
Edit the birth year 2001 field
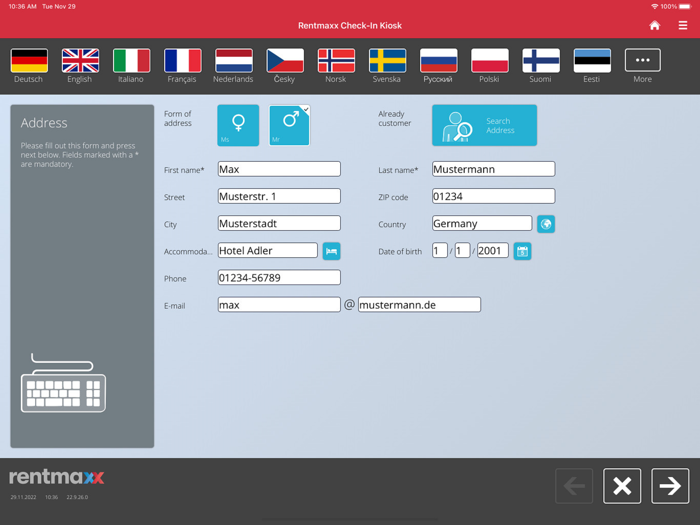493,250
